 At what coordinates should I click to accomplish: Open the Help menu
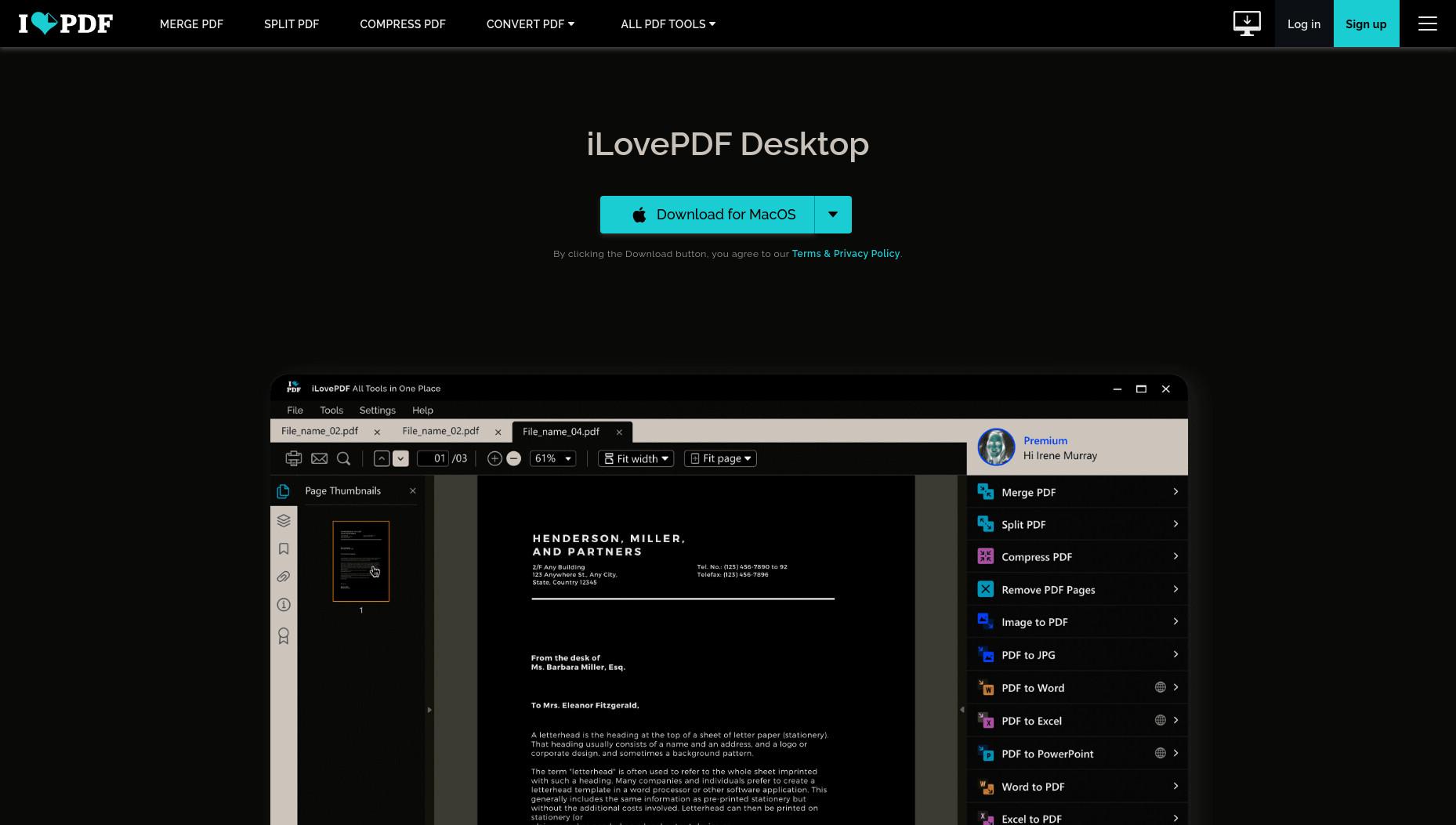(x=422, y=410)
